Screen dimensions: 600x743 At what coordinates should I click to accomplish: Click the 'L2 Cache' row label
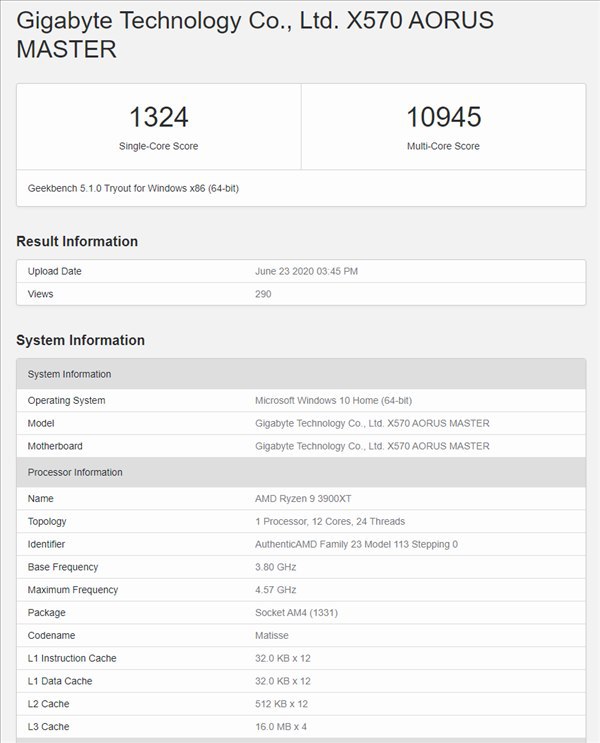coord(48,703)
